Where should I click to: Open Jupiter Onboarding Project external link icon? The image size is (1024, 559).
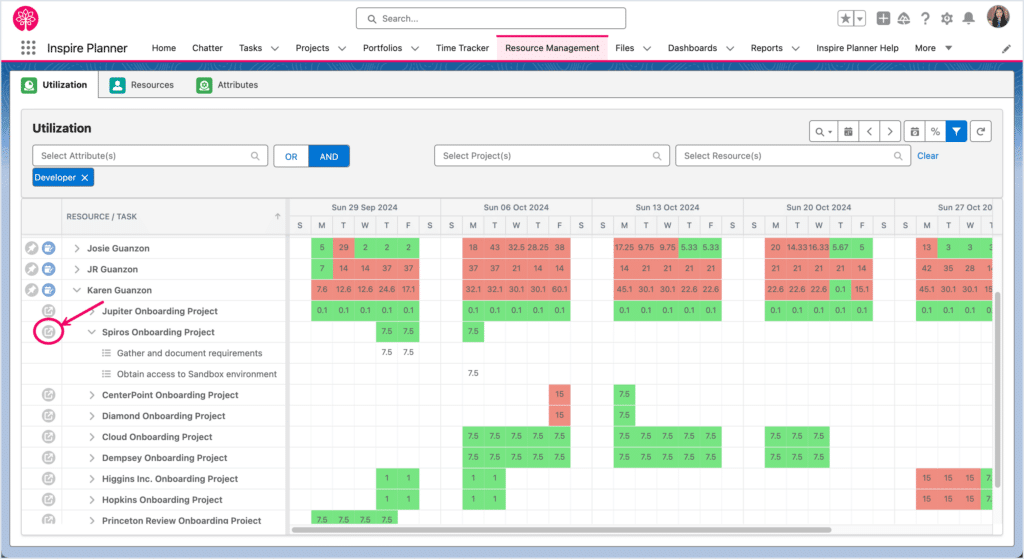[x=48, y=311]
